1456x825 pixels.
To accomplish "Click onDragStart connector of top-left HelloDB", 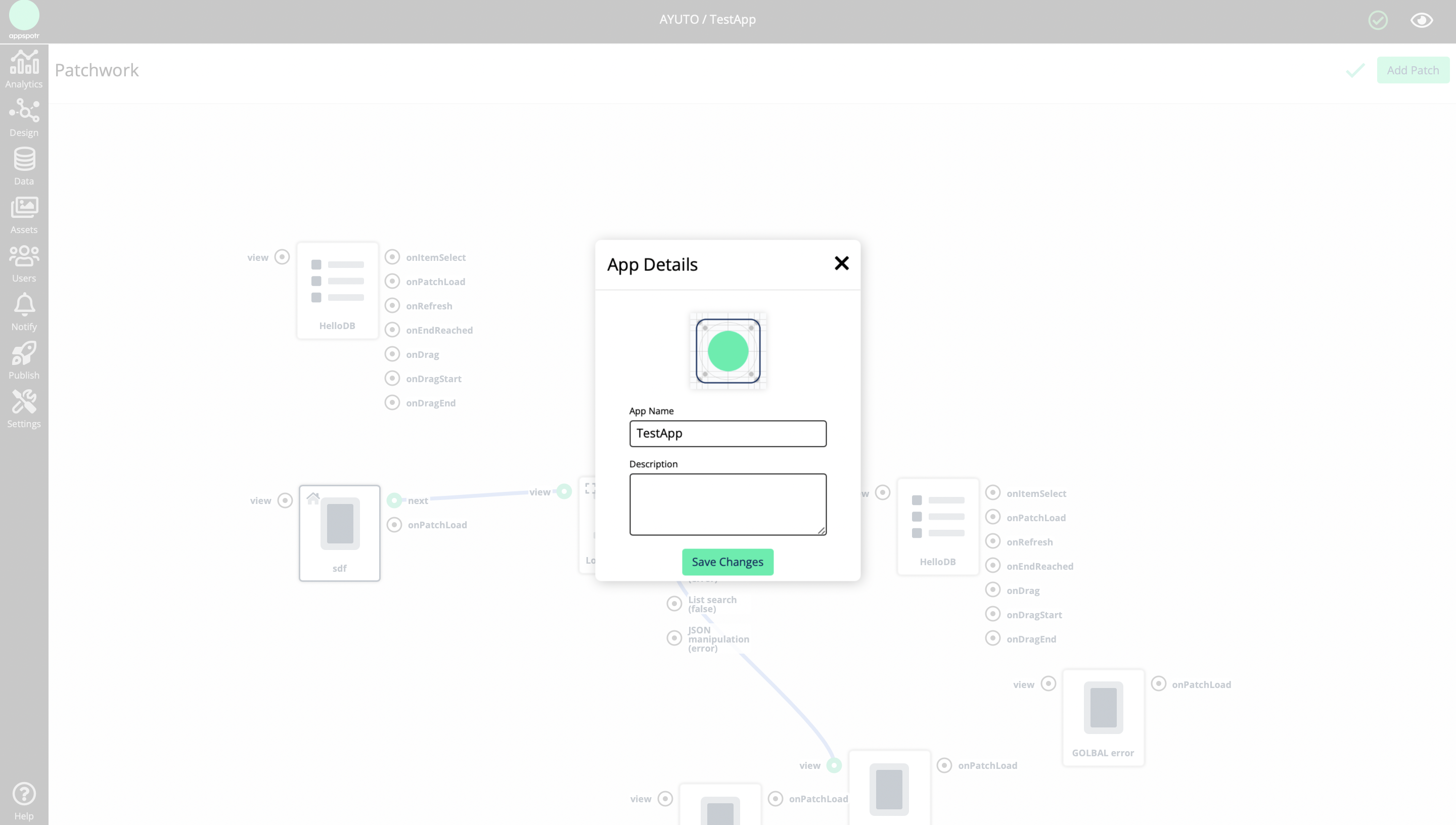I will click(392, 379).
